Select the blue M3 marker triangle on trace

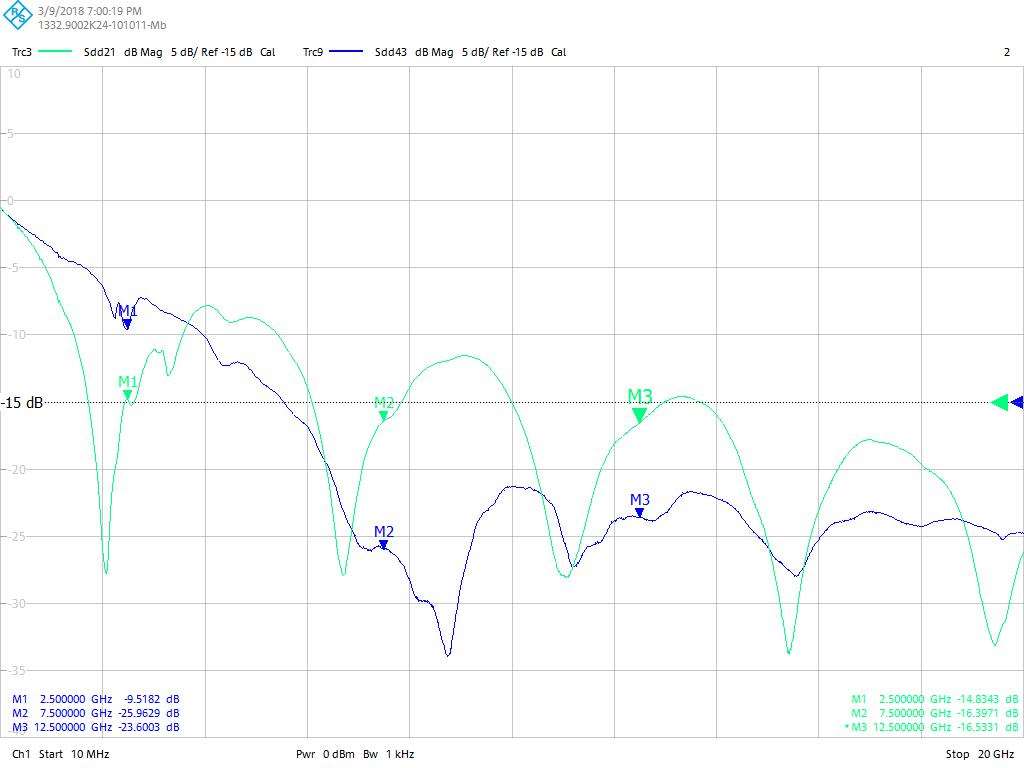click(640, 513)
